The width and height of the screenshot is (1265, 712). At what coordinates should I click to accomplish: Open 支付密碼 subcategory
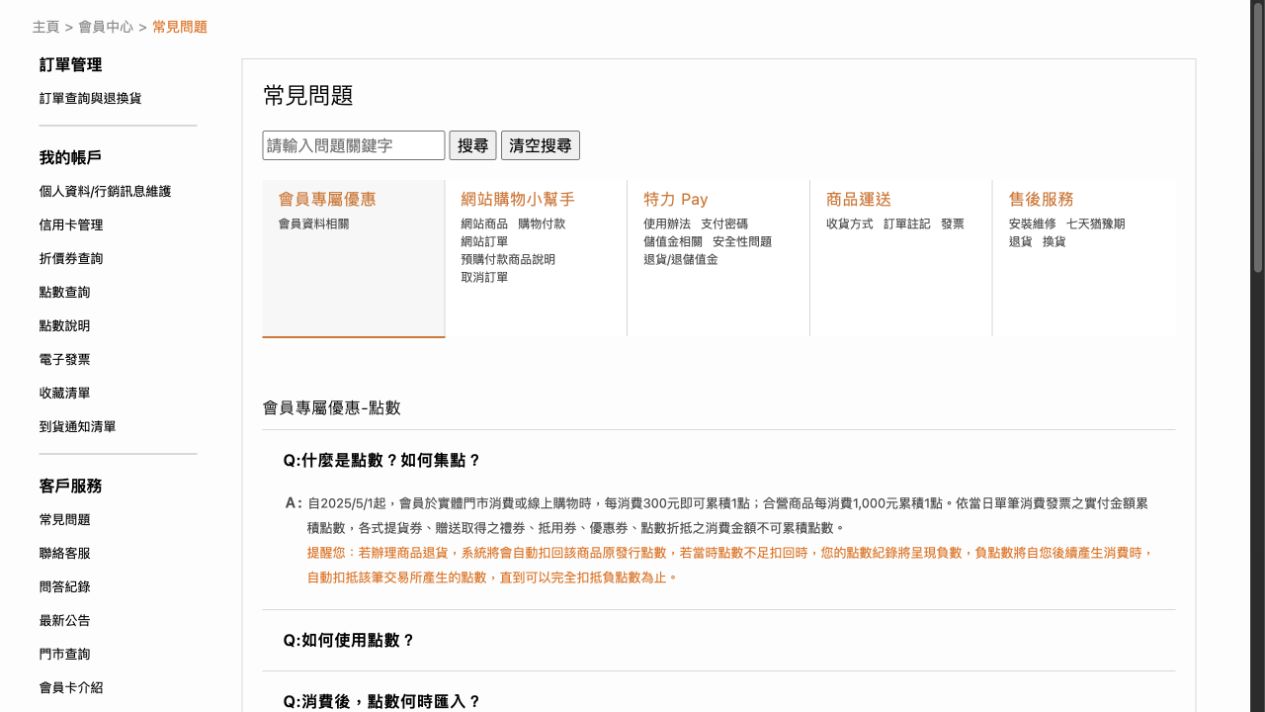724,224
